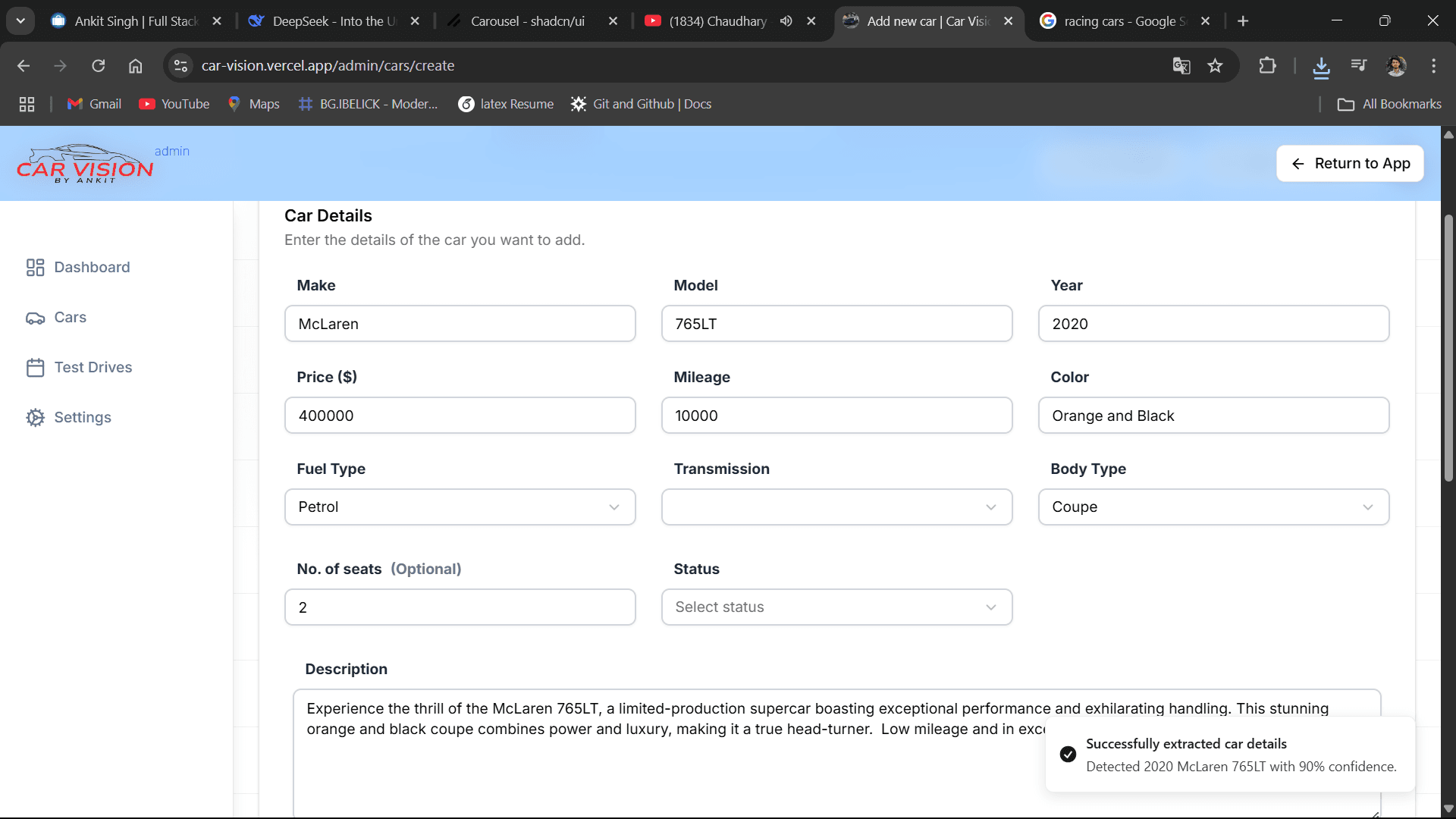Open the empty Transmission dropdown
This screenshot has height=819, width=1456.
click(836, 507)
